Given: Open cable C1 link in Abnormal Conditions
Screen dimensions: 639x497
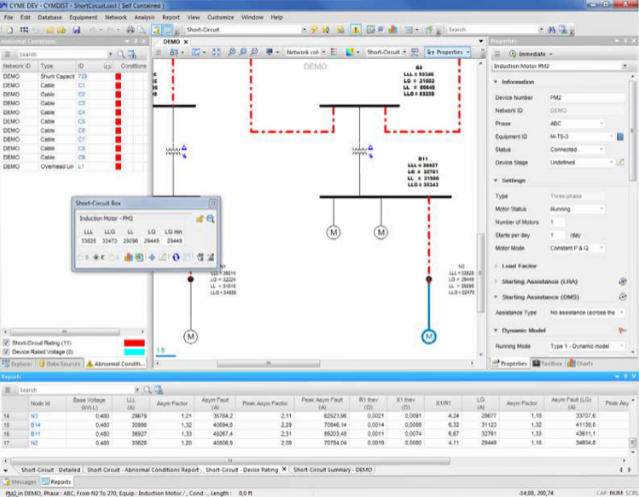Looking at the screenshot, I should click(81, 86).
